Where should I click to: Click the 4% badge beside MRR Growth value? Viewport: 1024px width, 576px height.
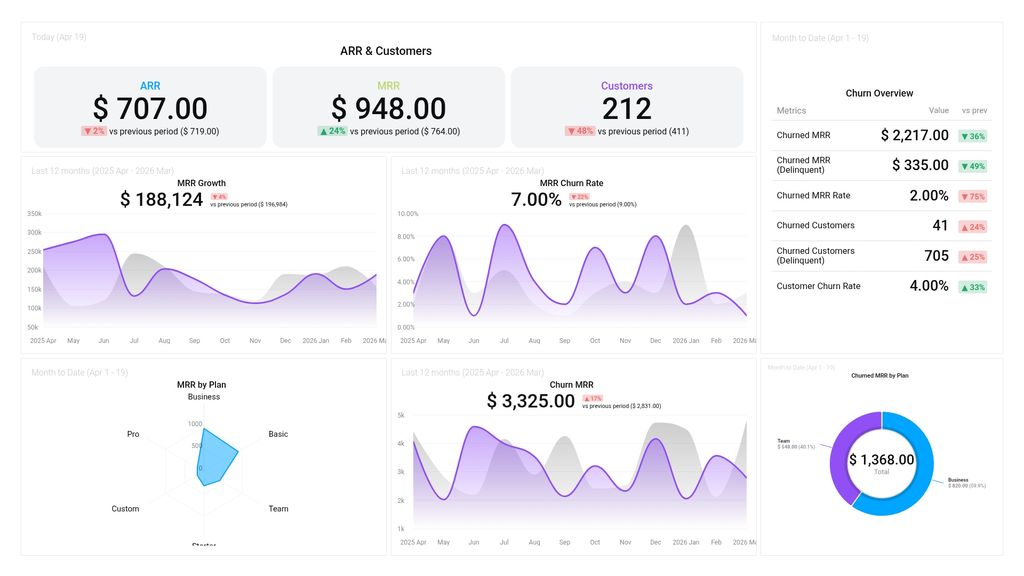tap(220, 197)
